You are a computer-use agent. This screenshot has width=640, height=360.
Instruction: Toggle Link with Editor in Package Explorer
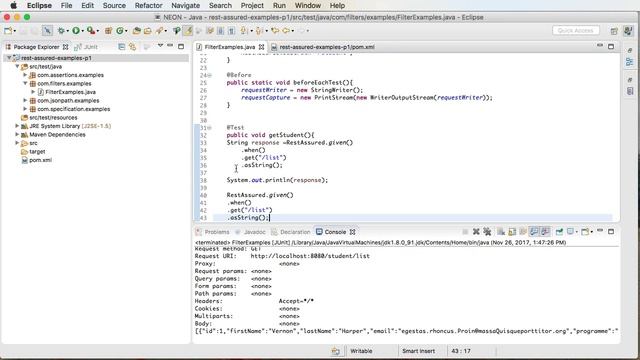click(132, 47)
